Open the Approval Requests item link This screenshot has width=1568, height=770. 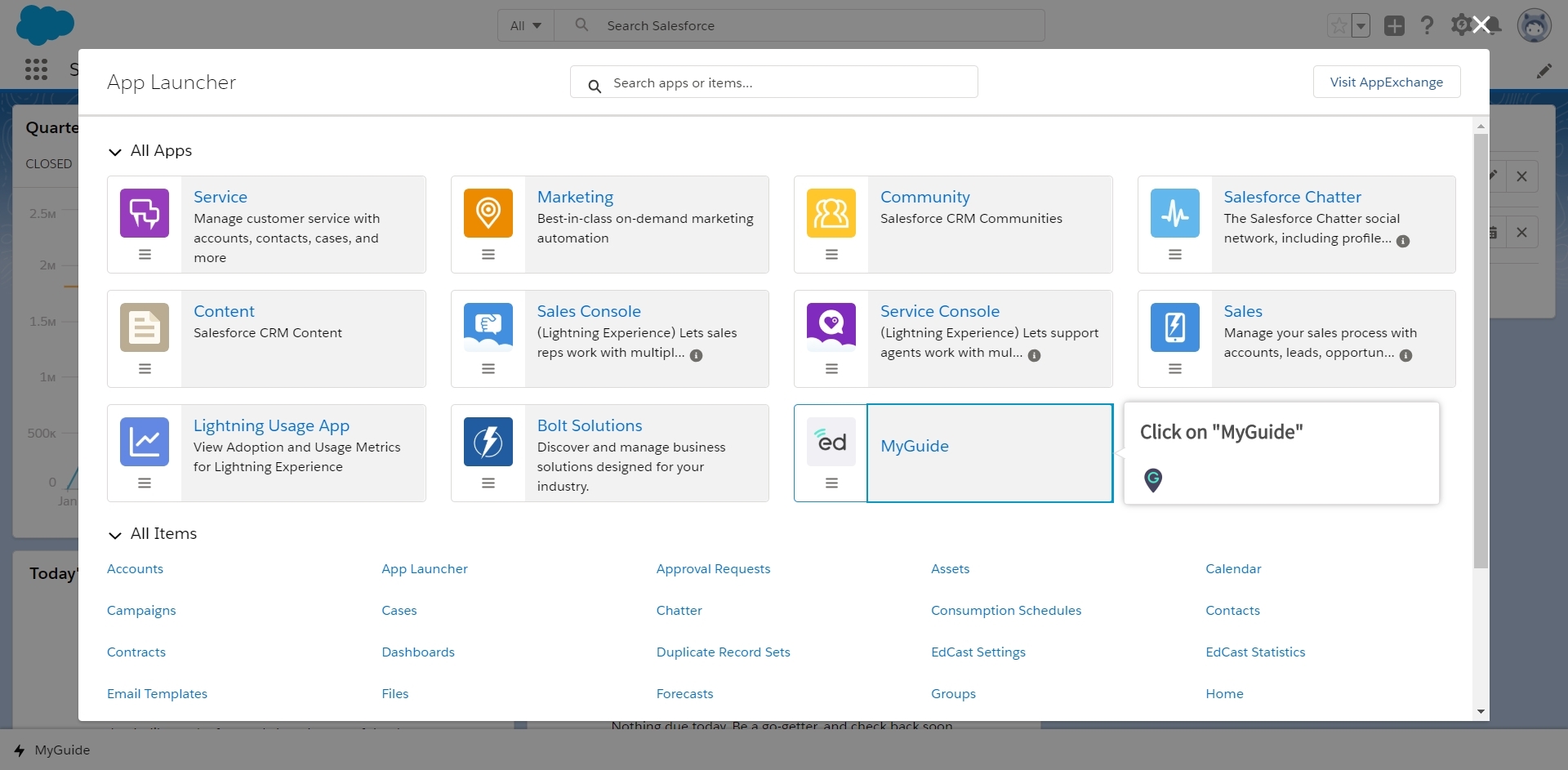click(x=713, y=568)
